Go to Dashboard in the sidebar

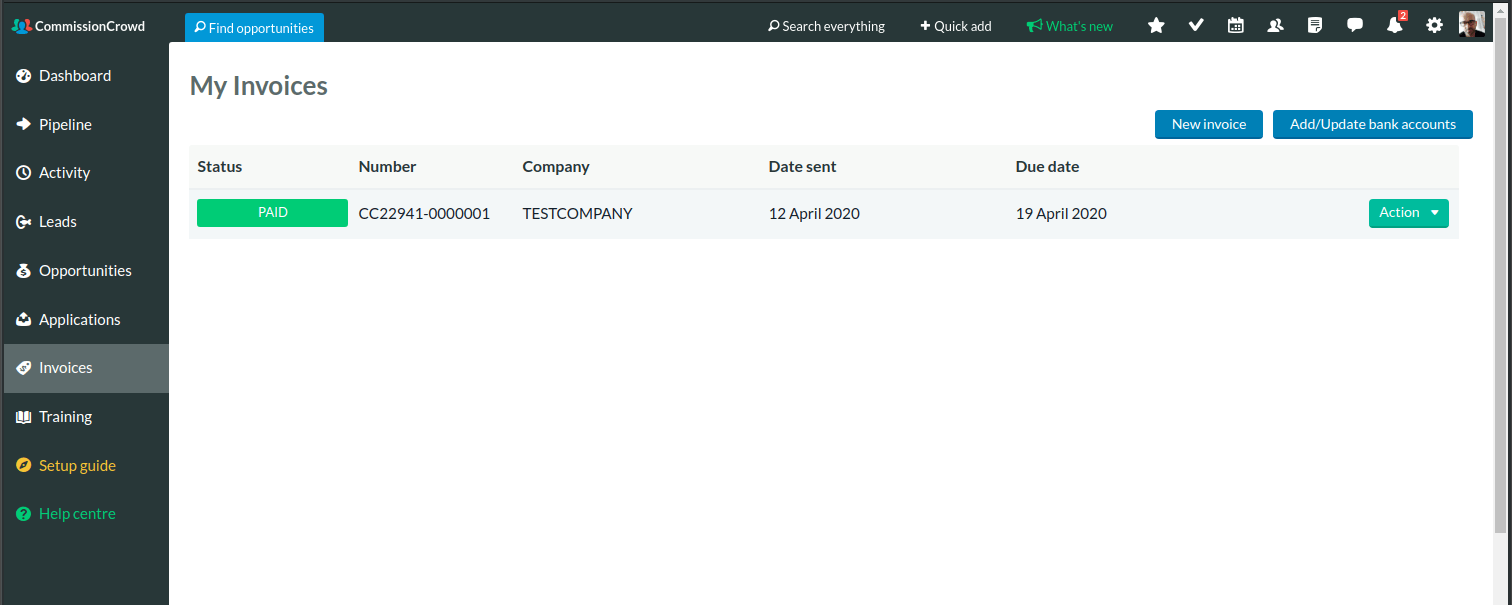[75, 76]
